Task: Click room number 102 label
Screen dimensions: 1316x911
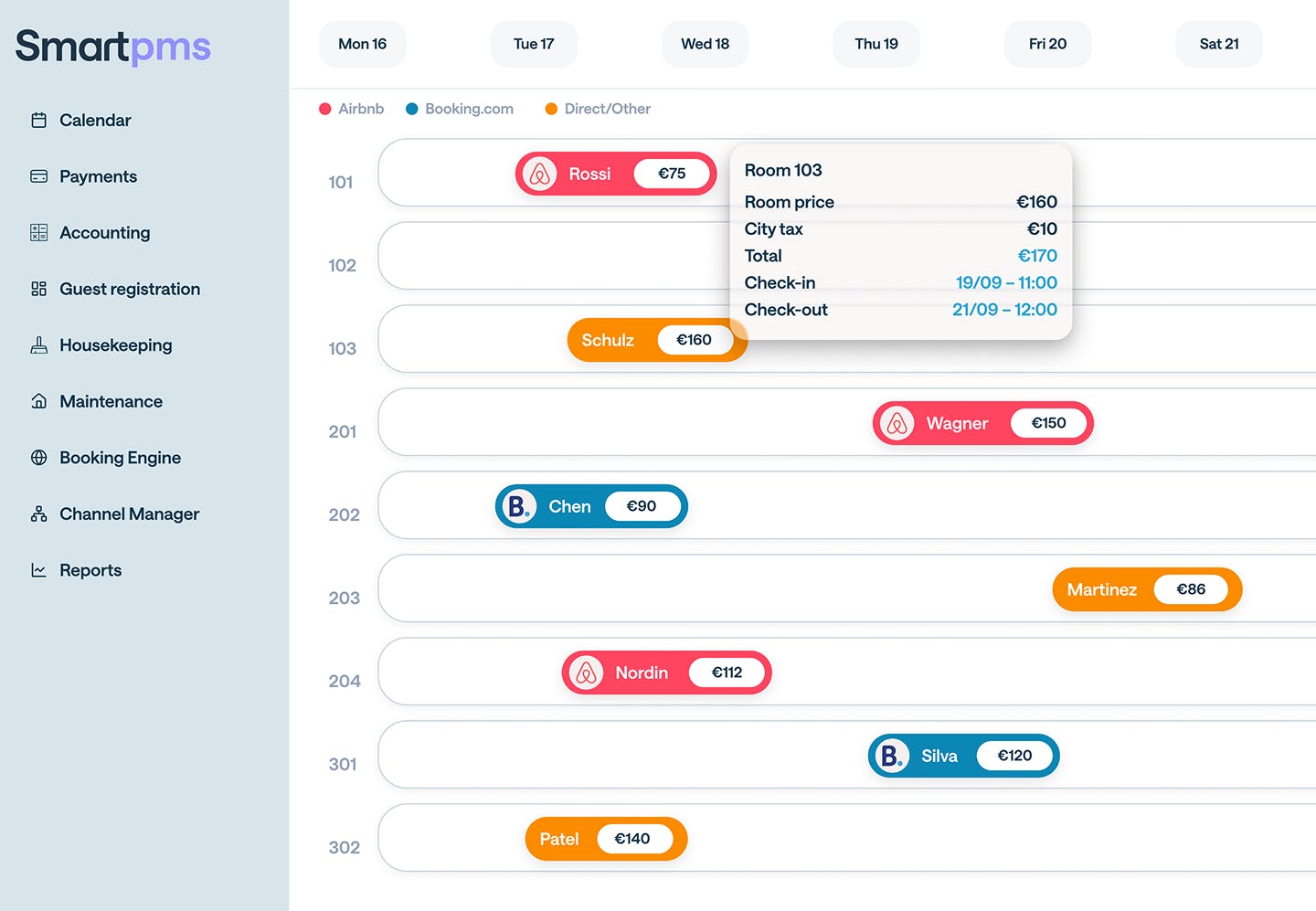Action: point(342,266)
